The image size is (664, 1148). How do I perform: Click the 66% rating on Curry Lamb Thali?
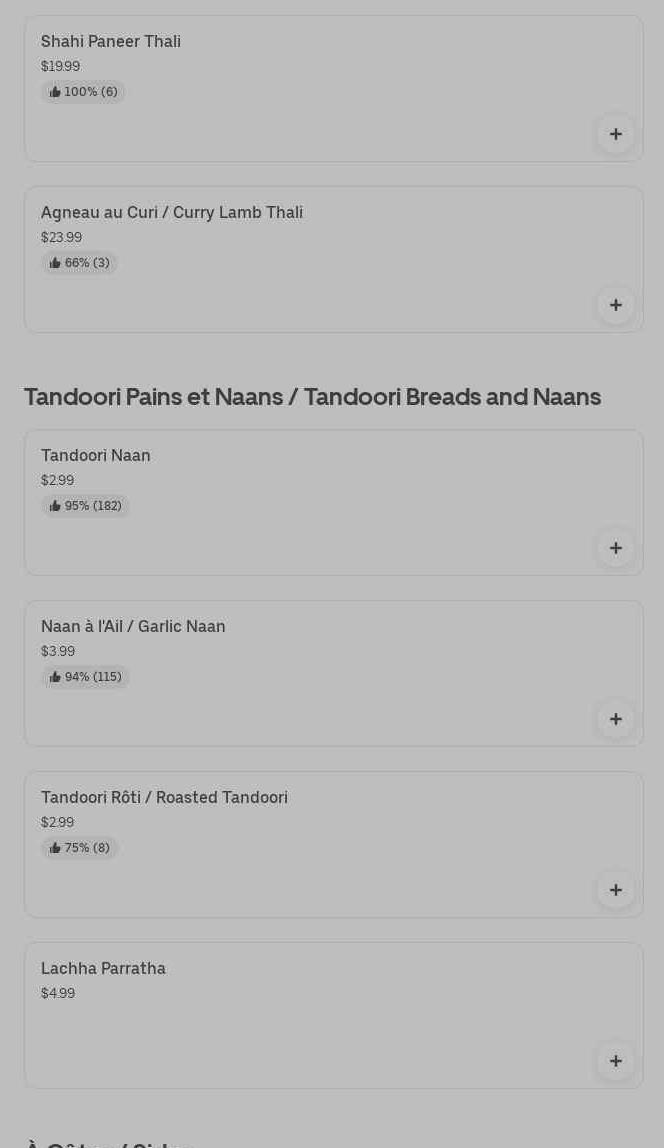pos(79,263)
